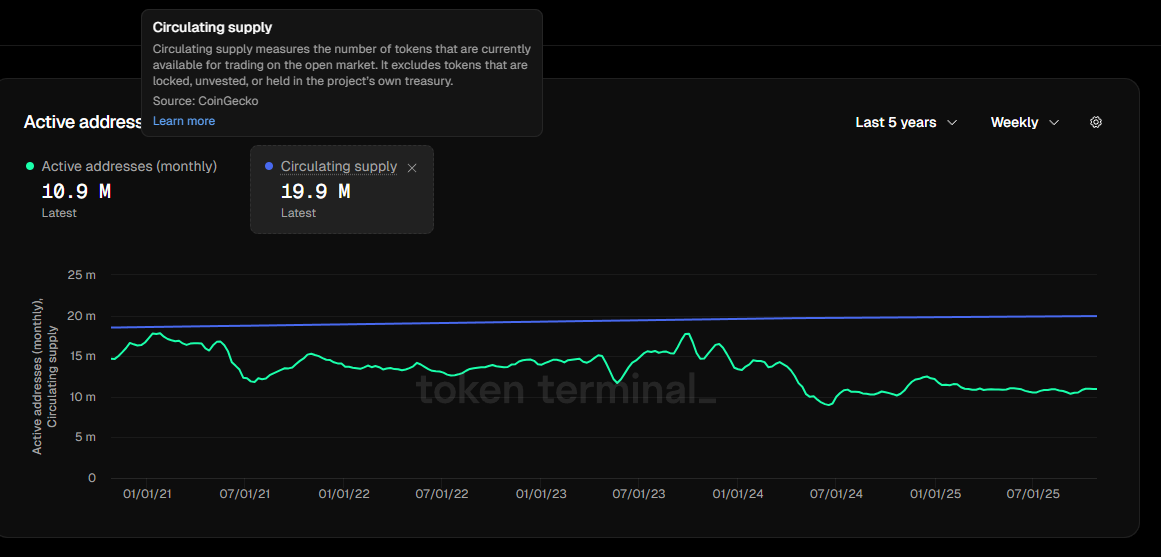The height and width of the screenshot is (557, 1161).
Task: Click the blue Circulating supply color dot
Action: [269, 166]
